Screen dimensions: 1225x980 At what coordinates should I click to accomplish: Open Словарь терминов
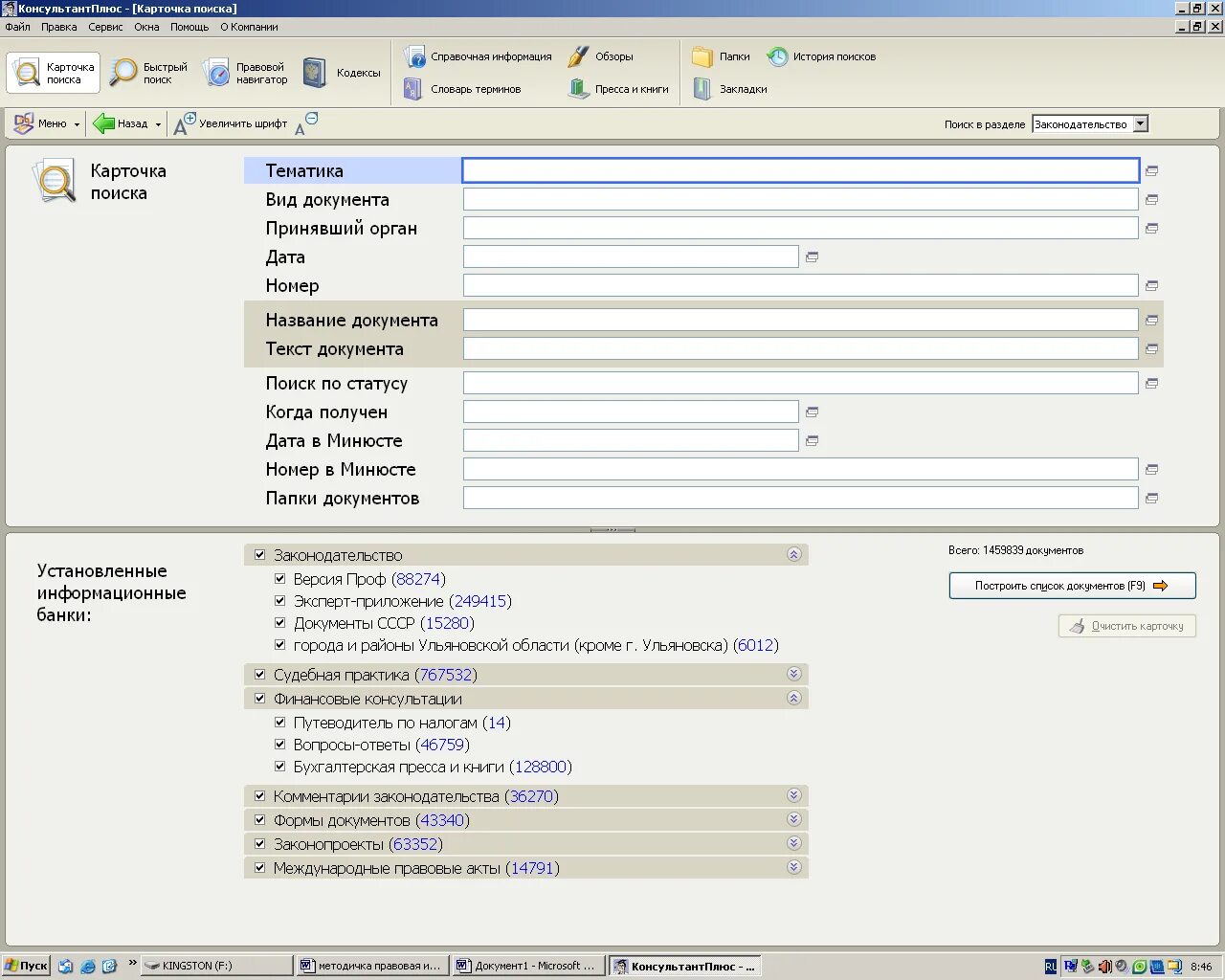462,89
